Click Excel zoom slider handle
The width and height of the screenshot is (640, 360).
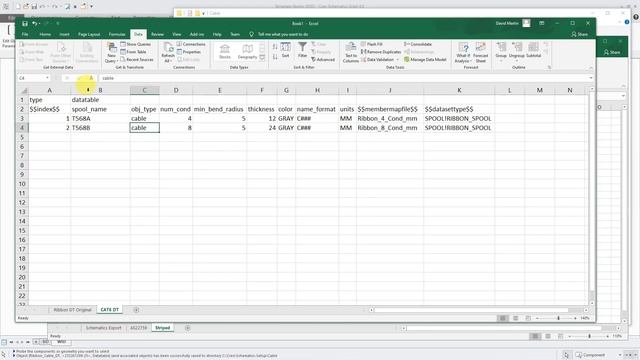pos(558,318)
